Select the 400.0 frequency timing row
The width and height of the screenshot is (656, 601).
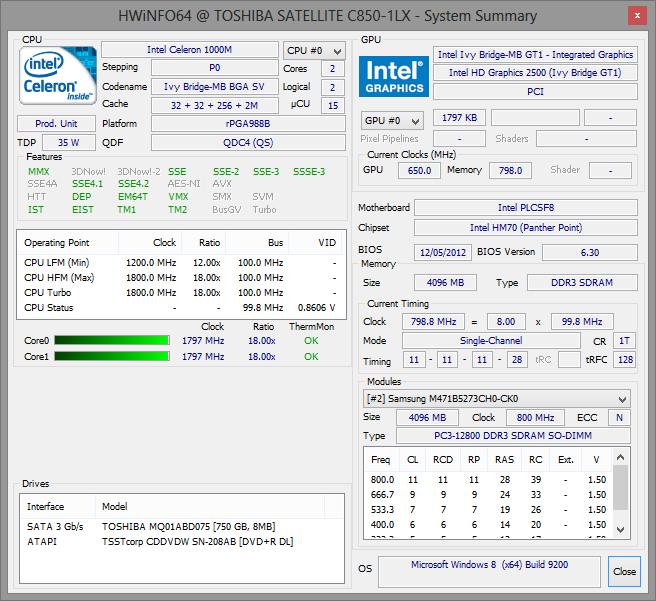click(488, 525)
